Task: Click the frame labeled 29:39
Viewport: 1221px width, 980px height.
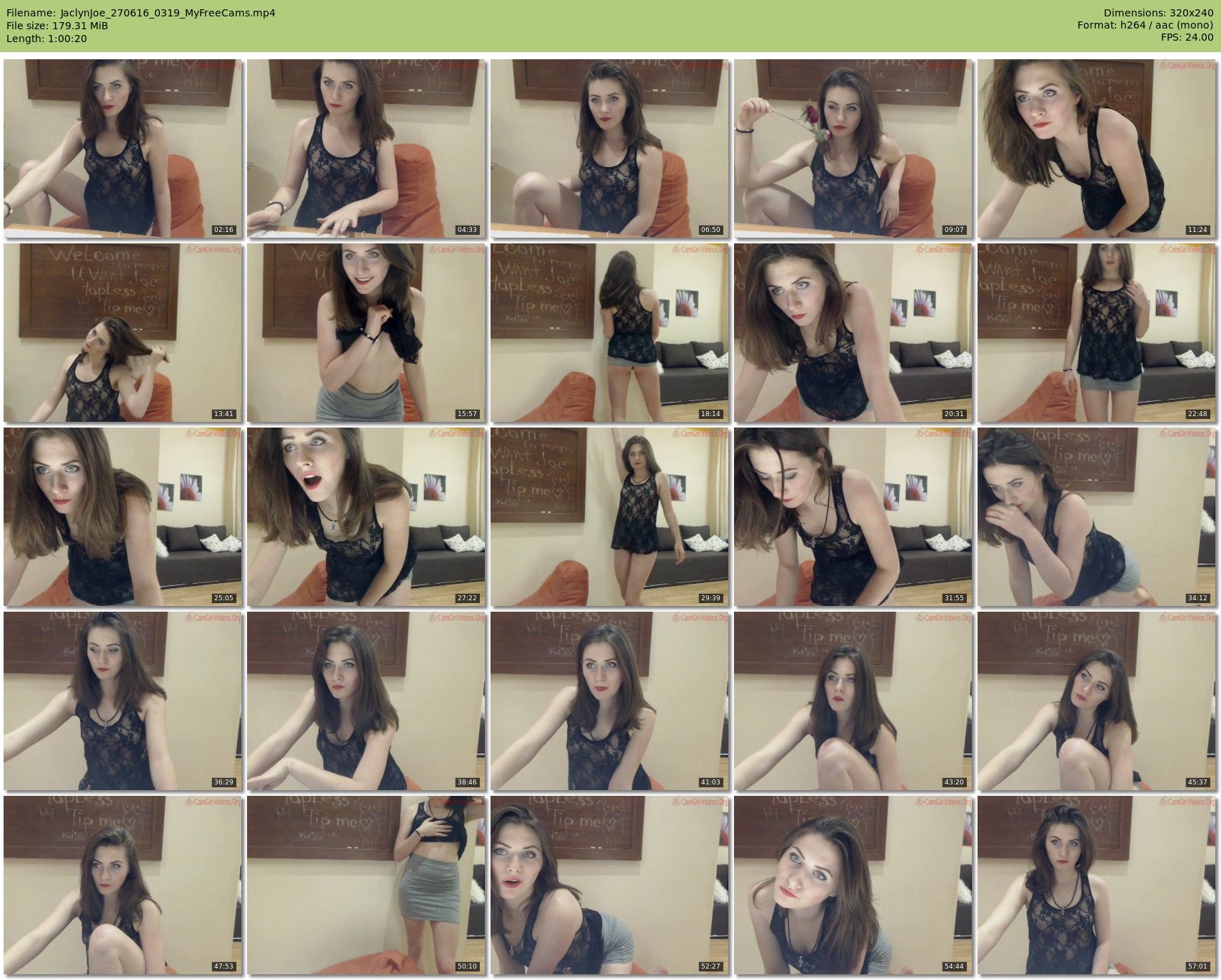Action: click(x=610, y=517)
